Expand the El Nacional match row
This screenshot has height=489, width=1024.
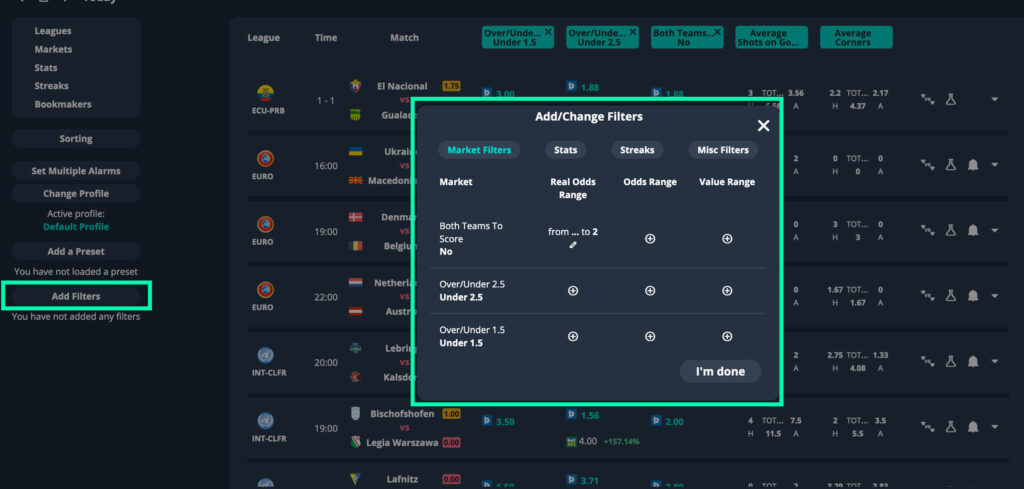(995, 99)
